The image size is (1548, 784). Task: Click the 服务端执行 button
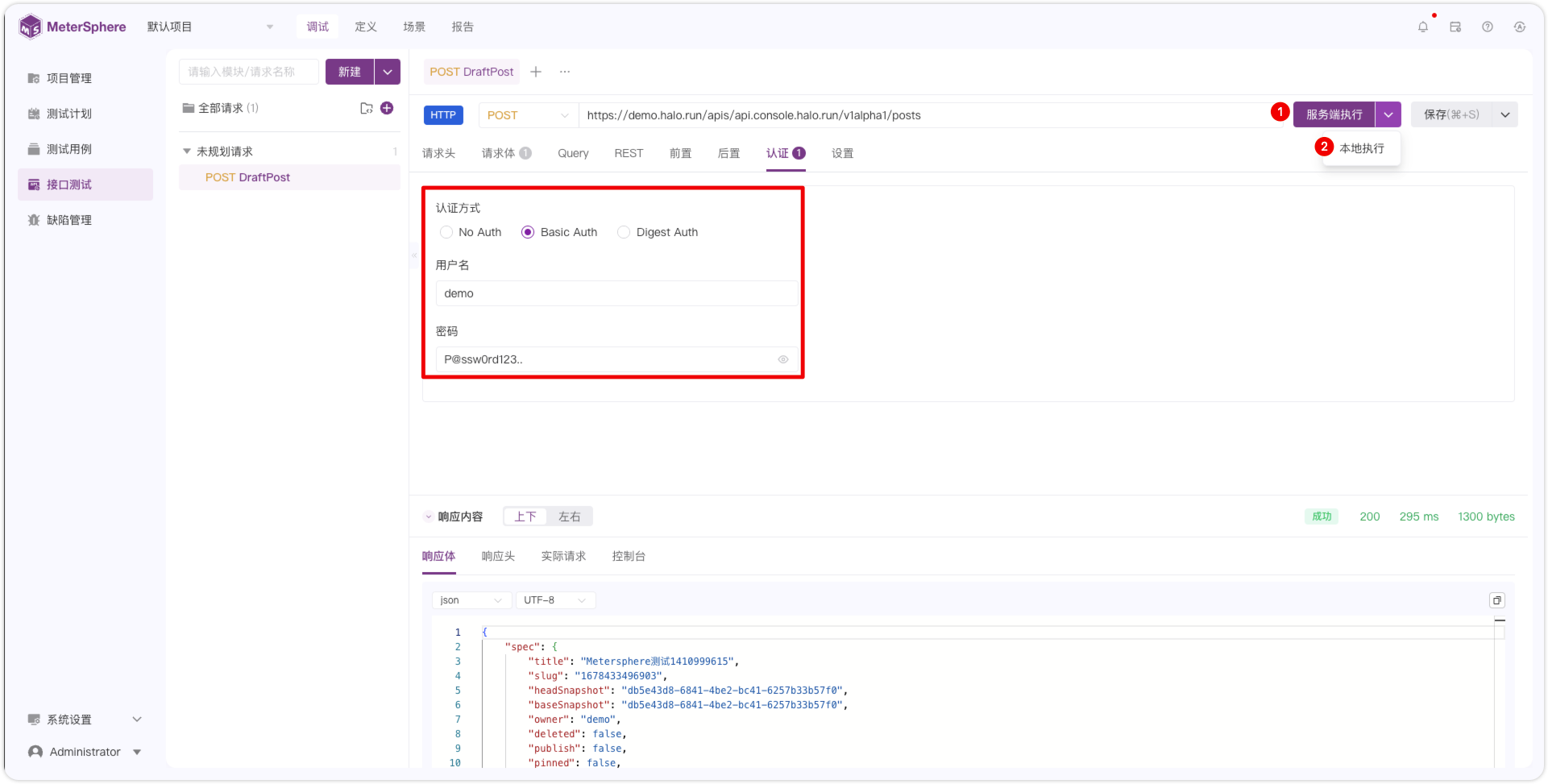pyautogui.click(x=1334, y=114)
